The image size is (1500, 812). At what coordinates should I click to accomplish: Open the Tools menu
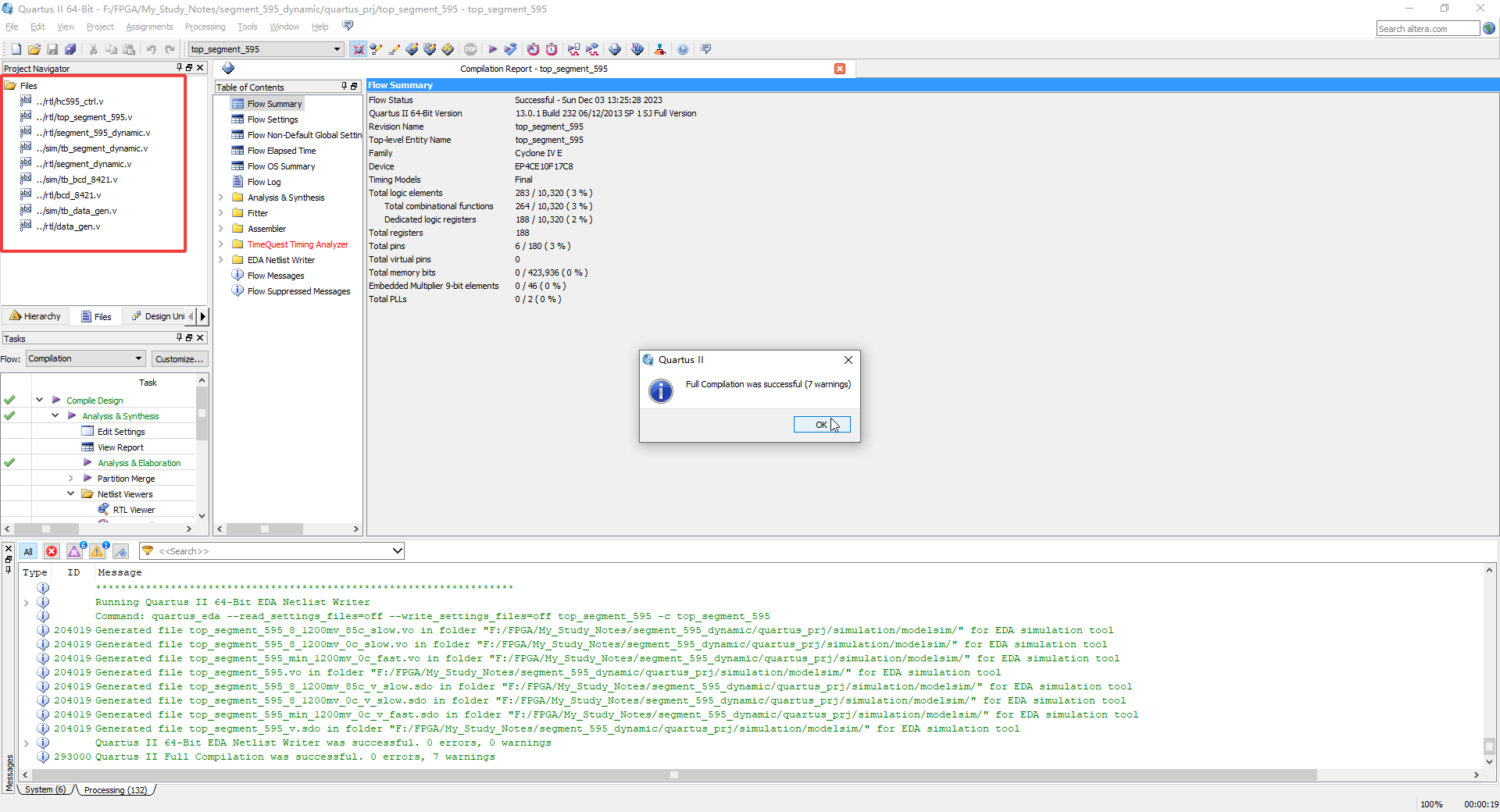(x=247, y=27)
